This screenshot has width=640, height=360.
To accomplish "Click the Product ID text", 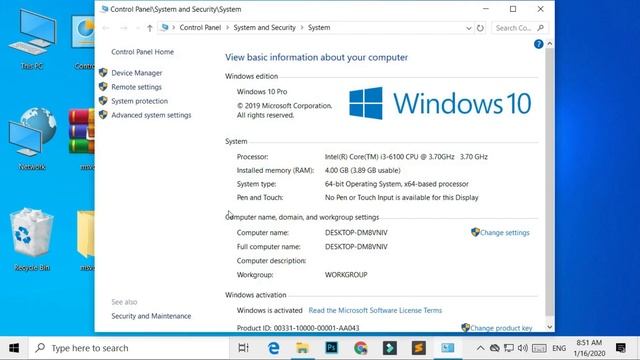I will [x=298, y=328].
